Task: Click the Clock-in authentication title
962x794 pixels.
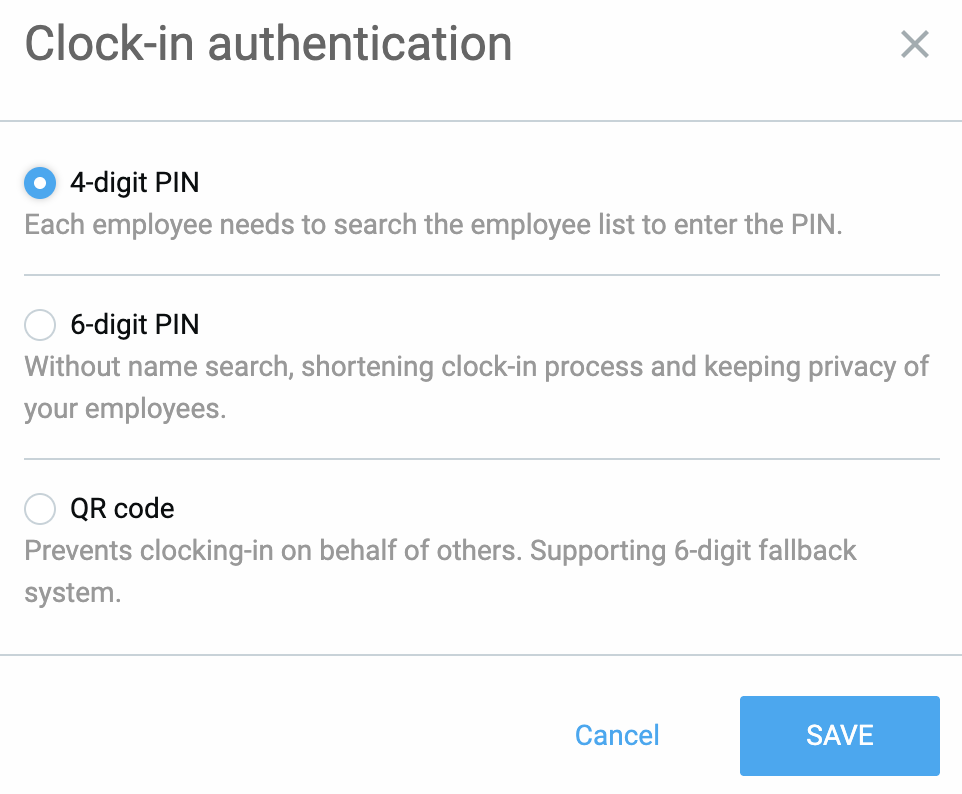Action: tap(268, 43)
